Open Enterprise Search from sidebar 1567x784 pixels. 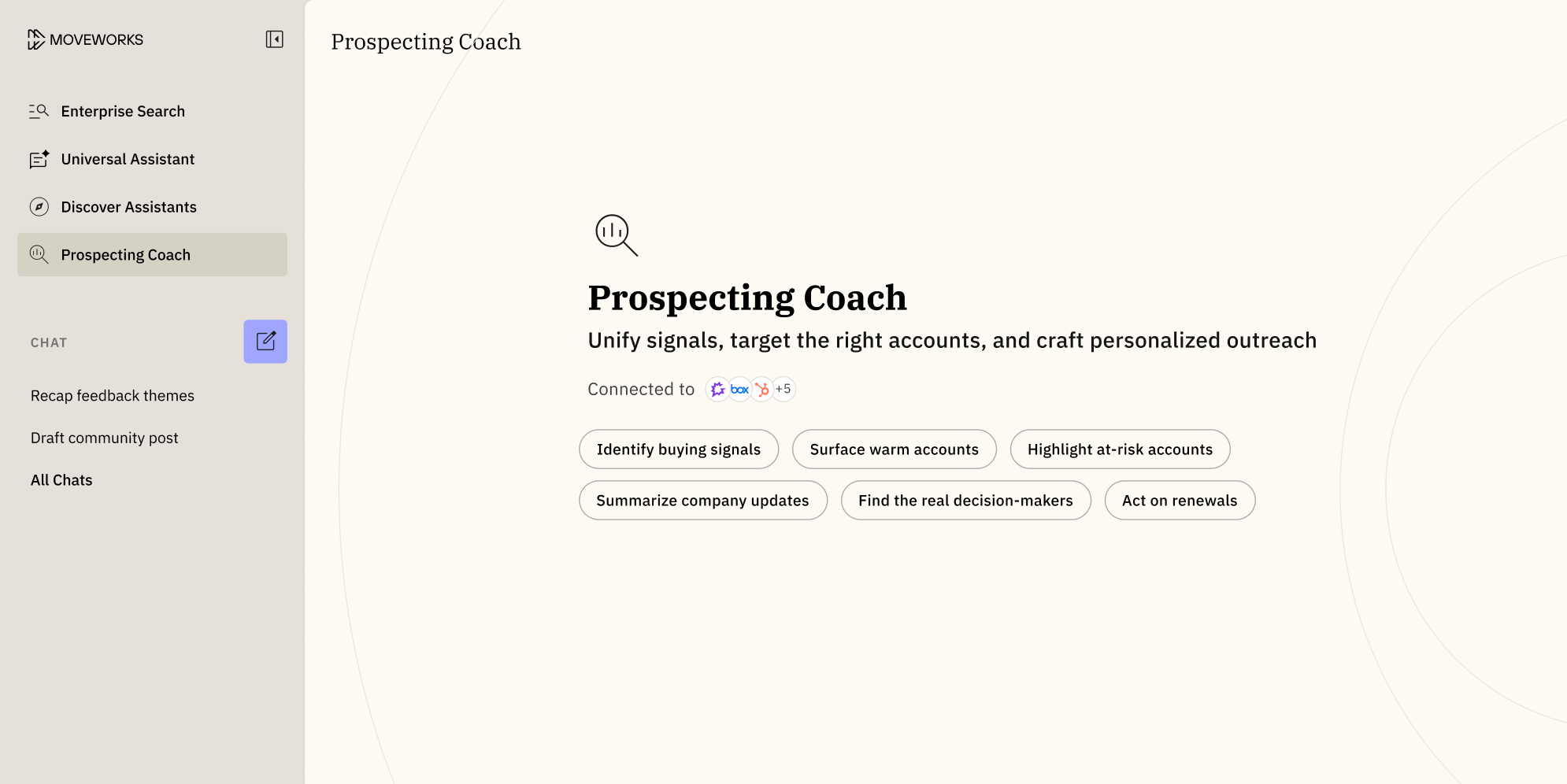click(123, 111)
